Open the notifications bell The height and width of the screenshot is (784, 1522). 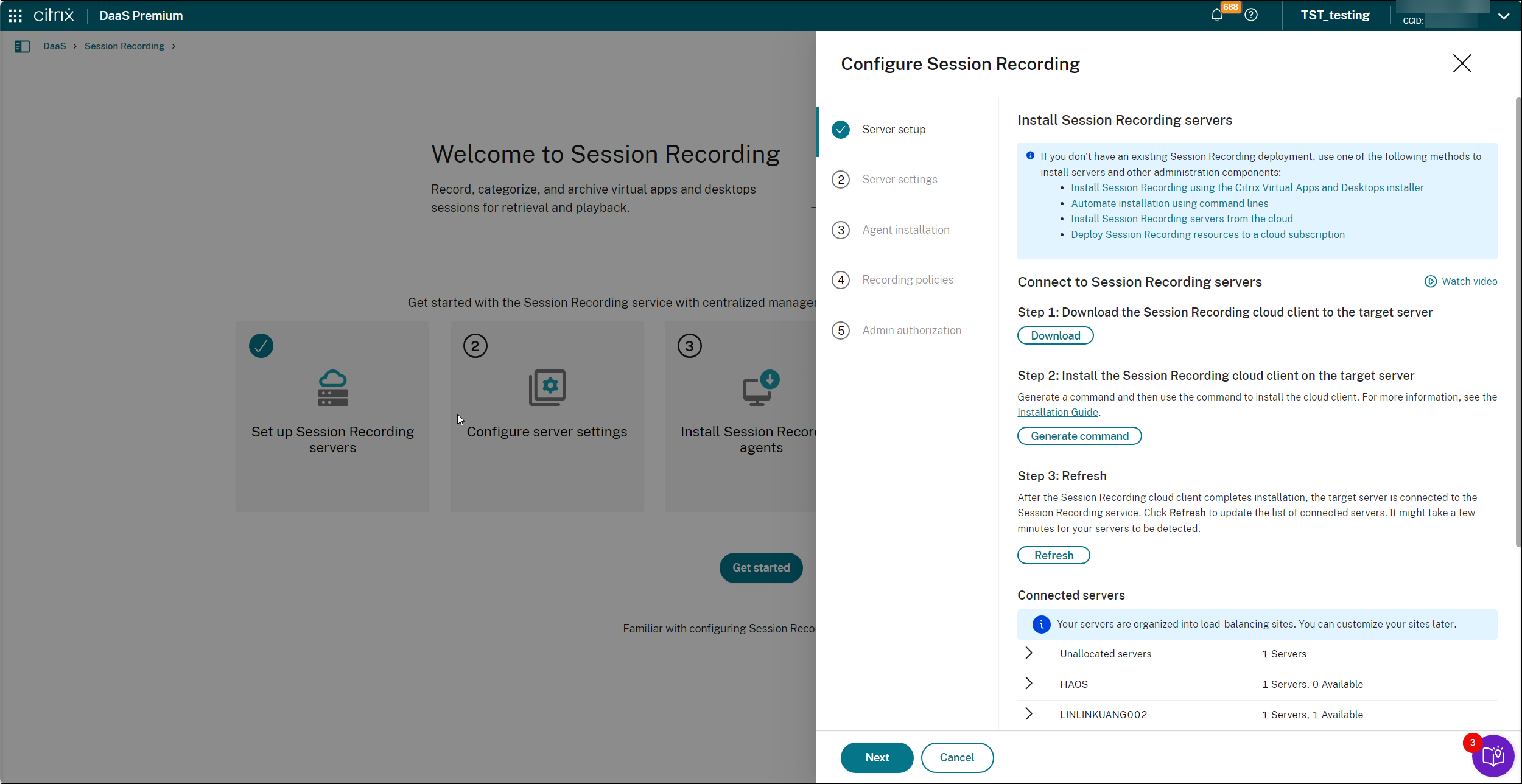[1216, 15]
